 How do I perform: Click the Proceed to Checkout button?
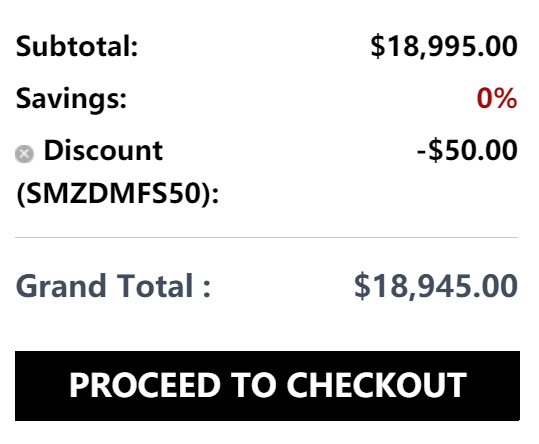(267, 386)
